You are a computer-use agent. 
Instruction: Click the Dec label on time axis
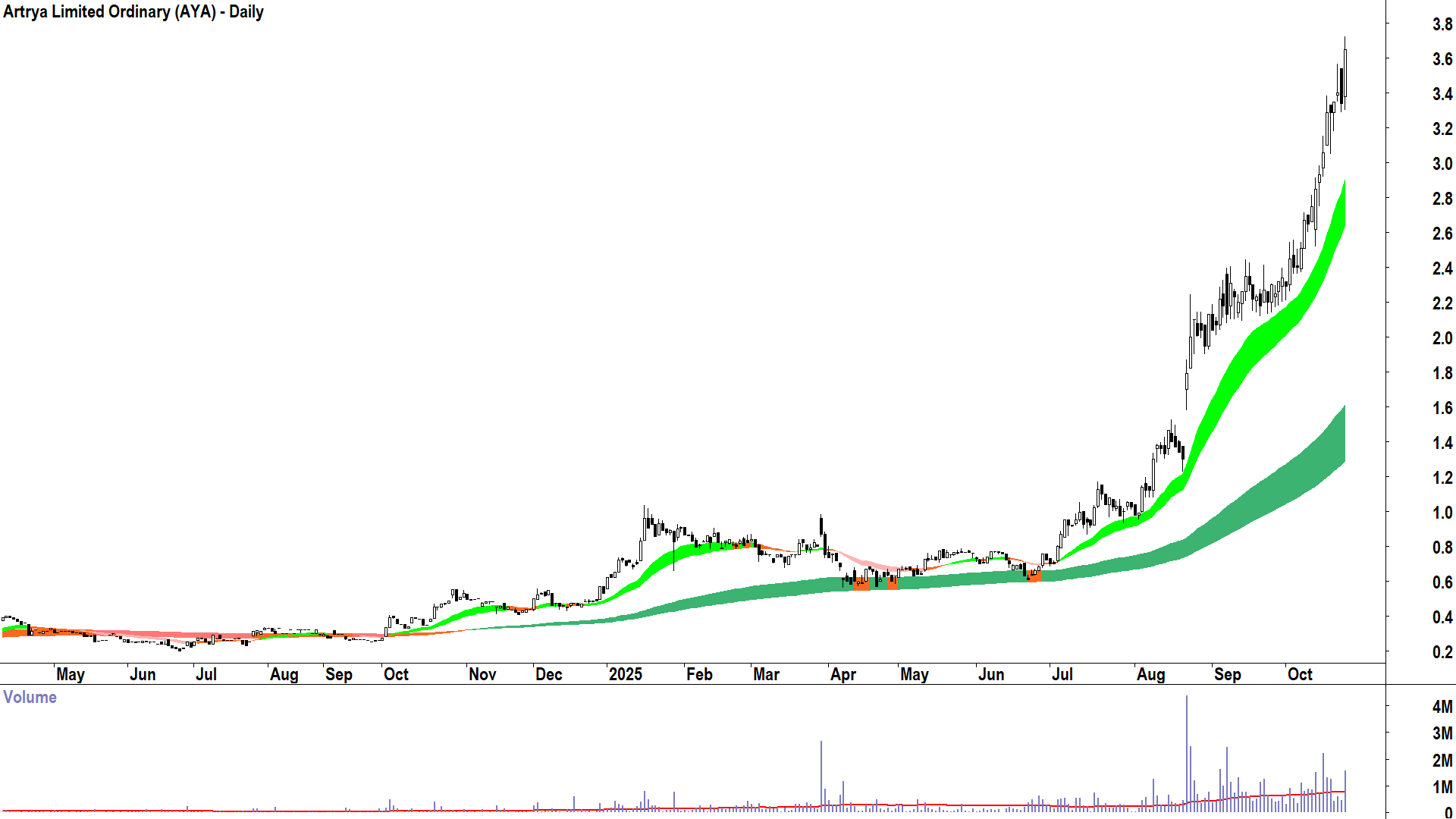click(x=548, y=674)
